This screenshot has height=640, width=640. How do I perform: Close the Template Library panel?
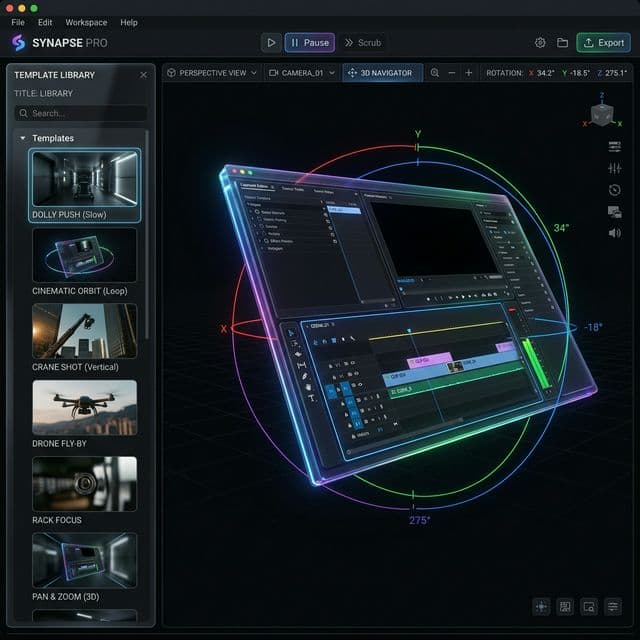tap(143, 75)
